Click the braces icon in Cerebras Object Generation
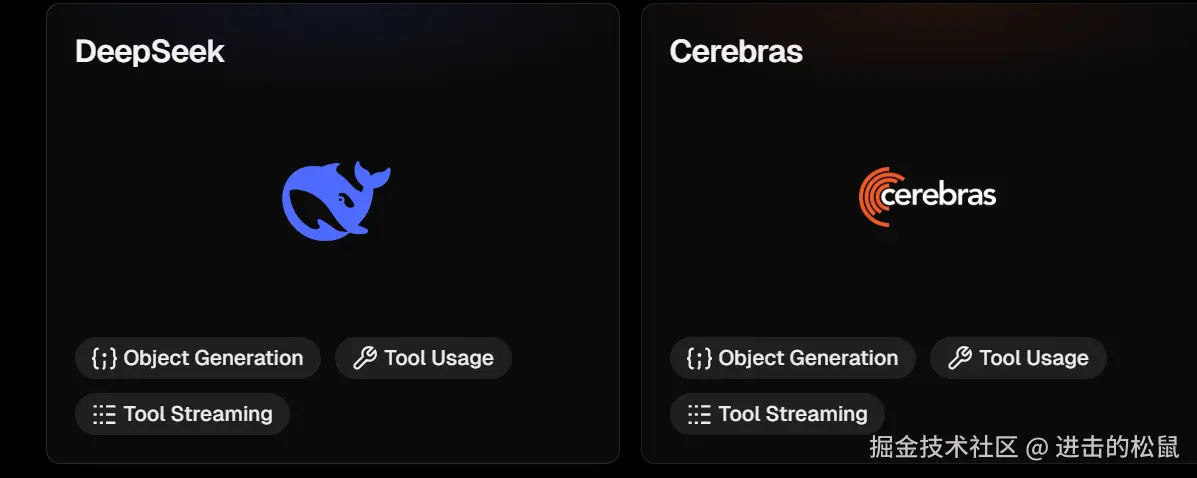 click(699, 358)
